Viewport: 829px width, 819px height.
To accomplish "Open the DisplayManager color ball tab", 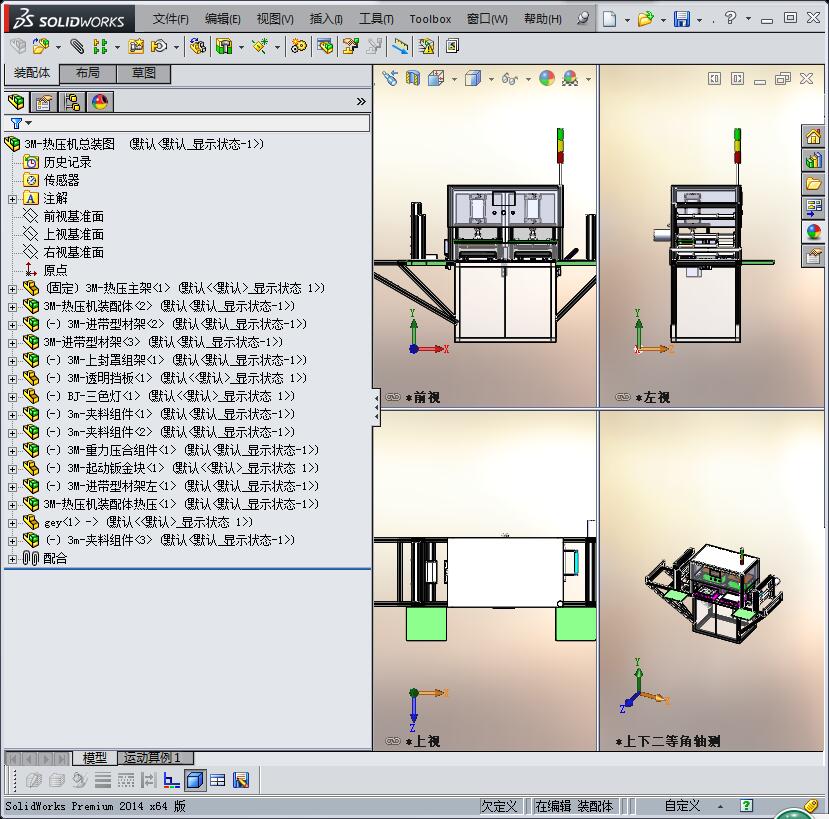I will click(x=100, y=102).
